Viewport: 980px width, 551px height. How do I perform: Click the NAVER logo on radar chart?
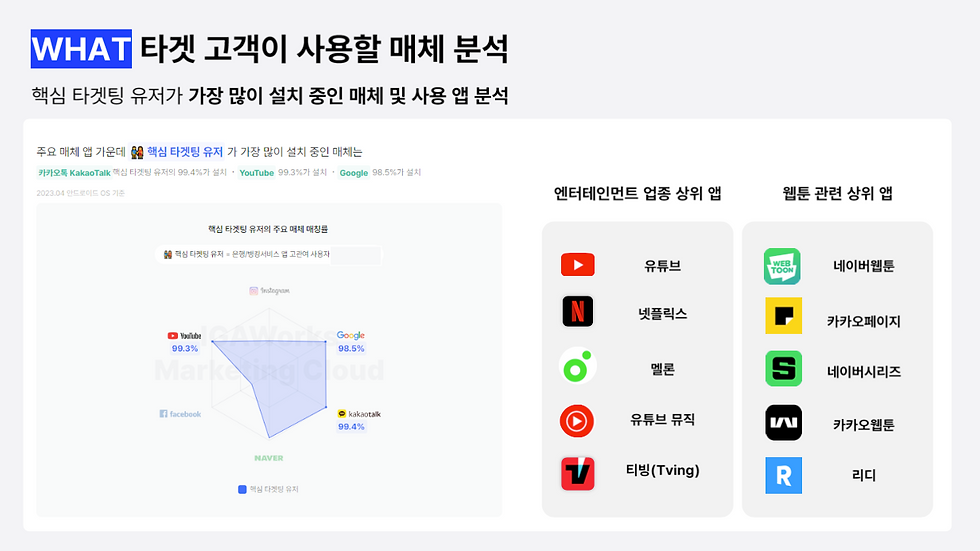[269, 458]
